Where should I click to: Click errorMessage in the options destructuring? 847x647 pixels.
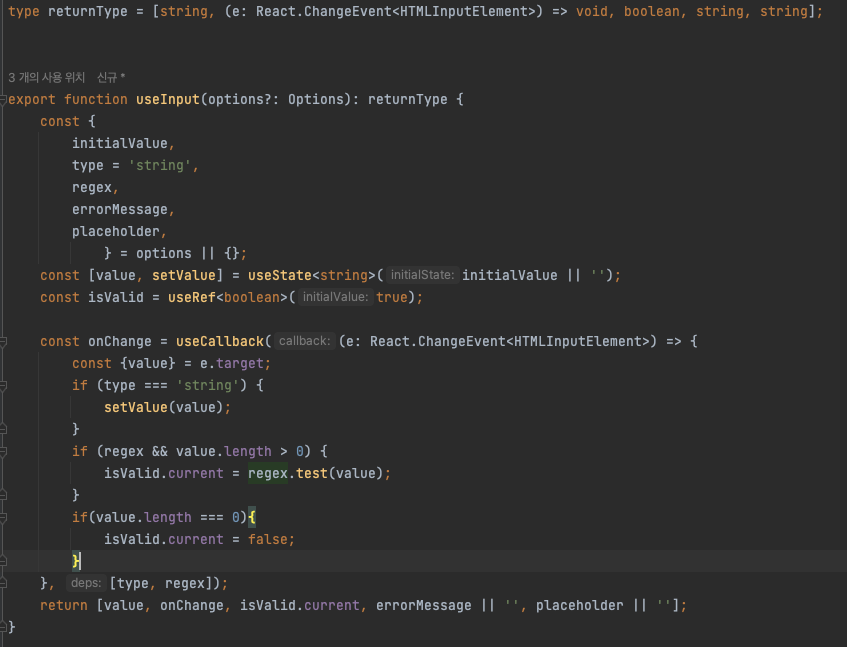(x=120, y=210)
